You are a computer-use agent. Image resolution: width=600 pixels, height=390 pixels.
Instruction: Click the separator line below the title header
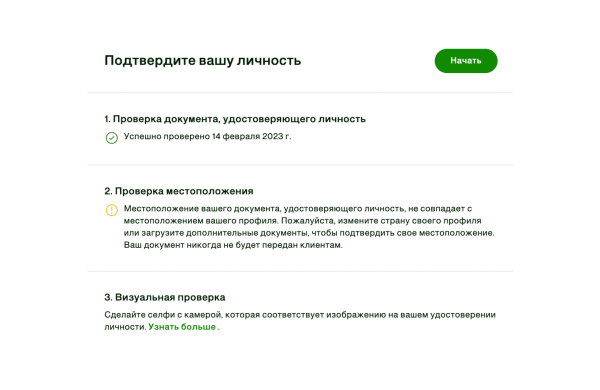click(300, 92)
